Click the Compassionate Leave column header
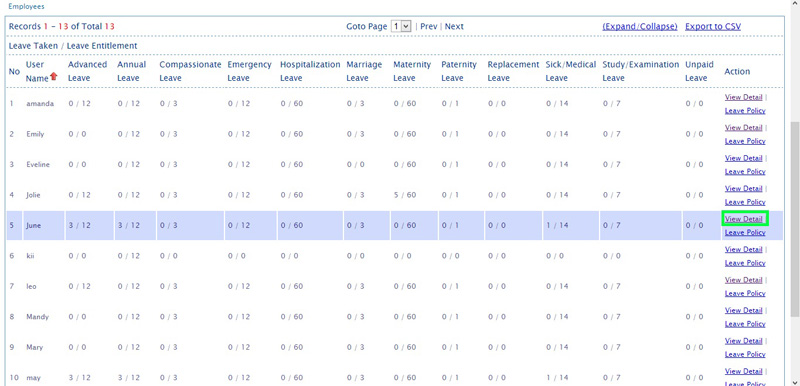This screenshot has width=800, height=386. pyautogui.click(x=190, y=71)
